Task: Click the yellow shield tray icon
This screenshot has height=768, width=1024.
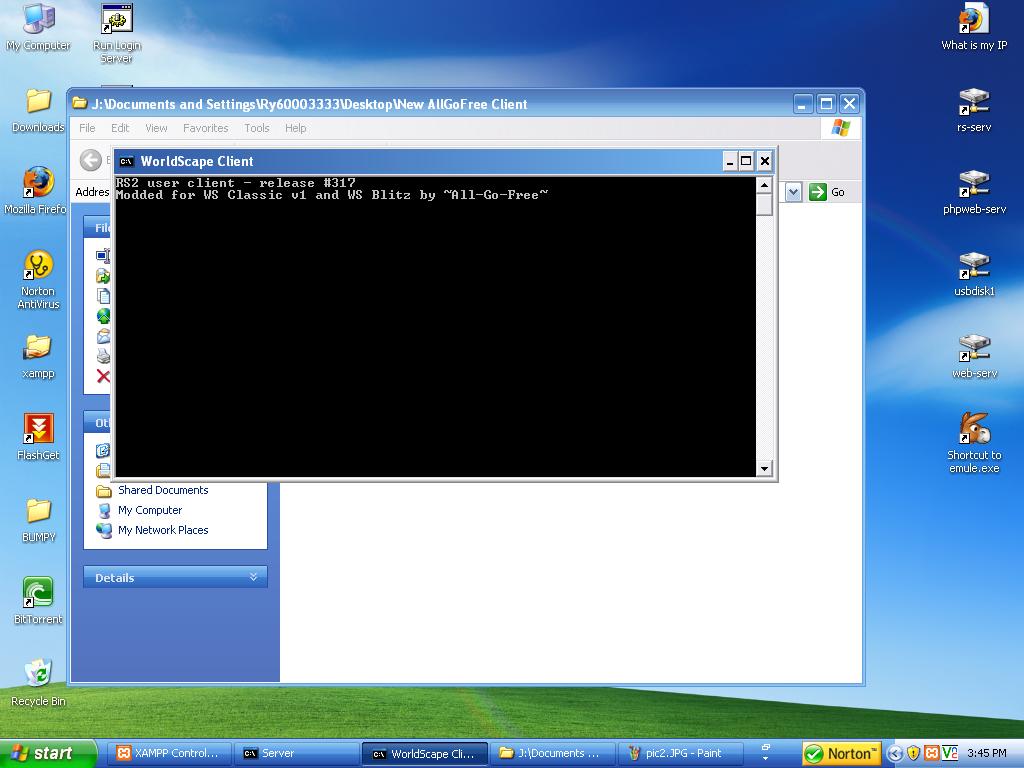Action: coord(913,753)
